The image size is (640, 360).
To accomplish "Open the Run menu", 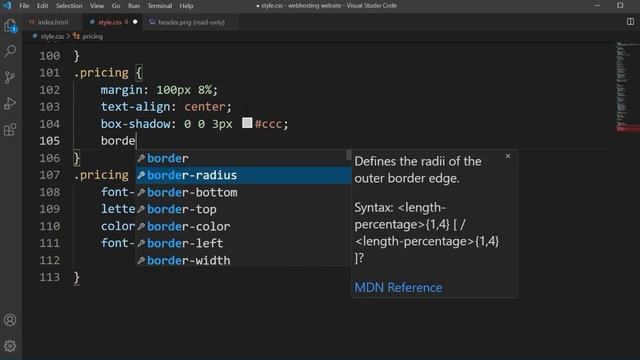I will click(x=134, y=6).
